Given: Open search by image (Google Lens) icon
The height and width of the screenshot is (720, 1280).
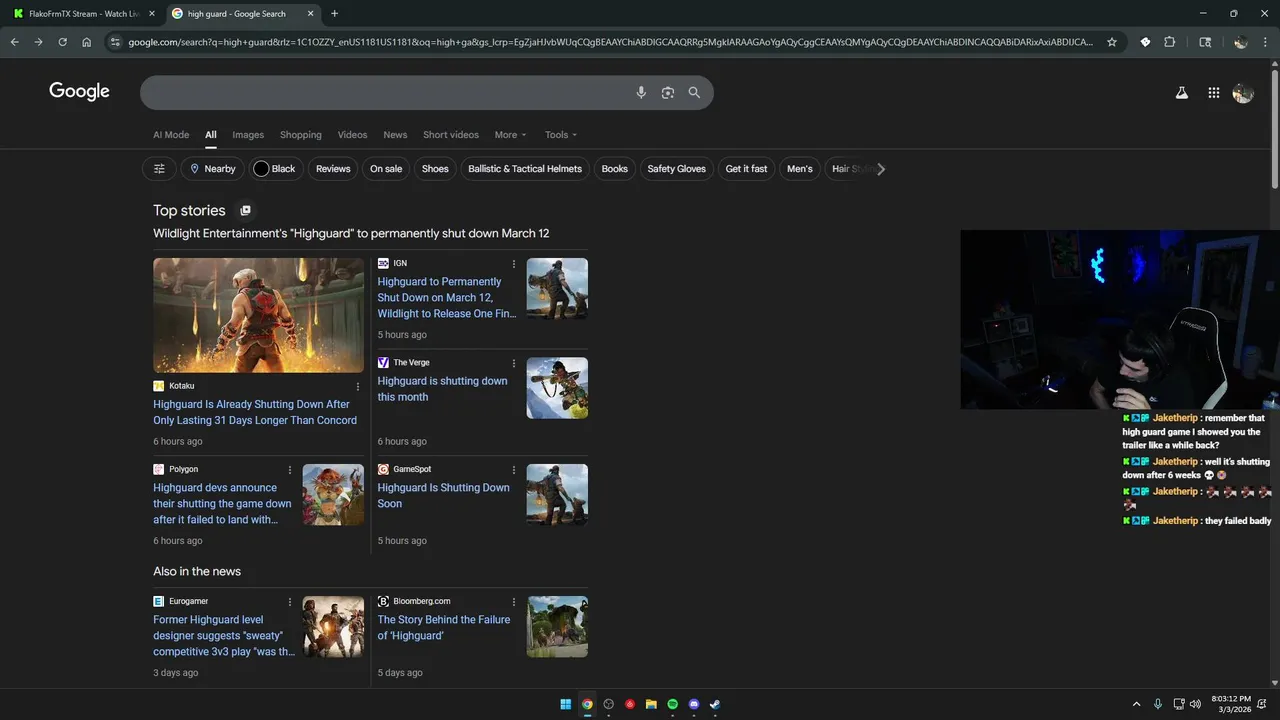Looking at the screenshot, I should [x=668, y=92].
